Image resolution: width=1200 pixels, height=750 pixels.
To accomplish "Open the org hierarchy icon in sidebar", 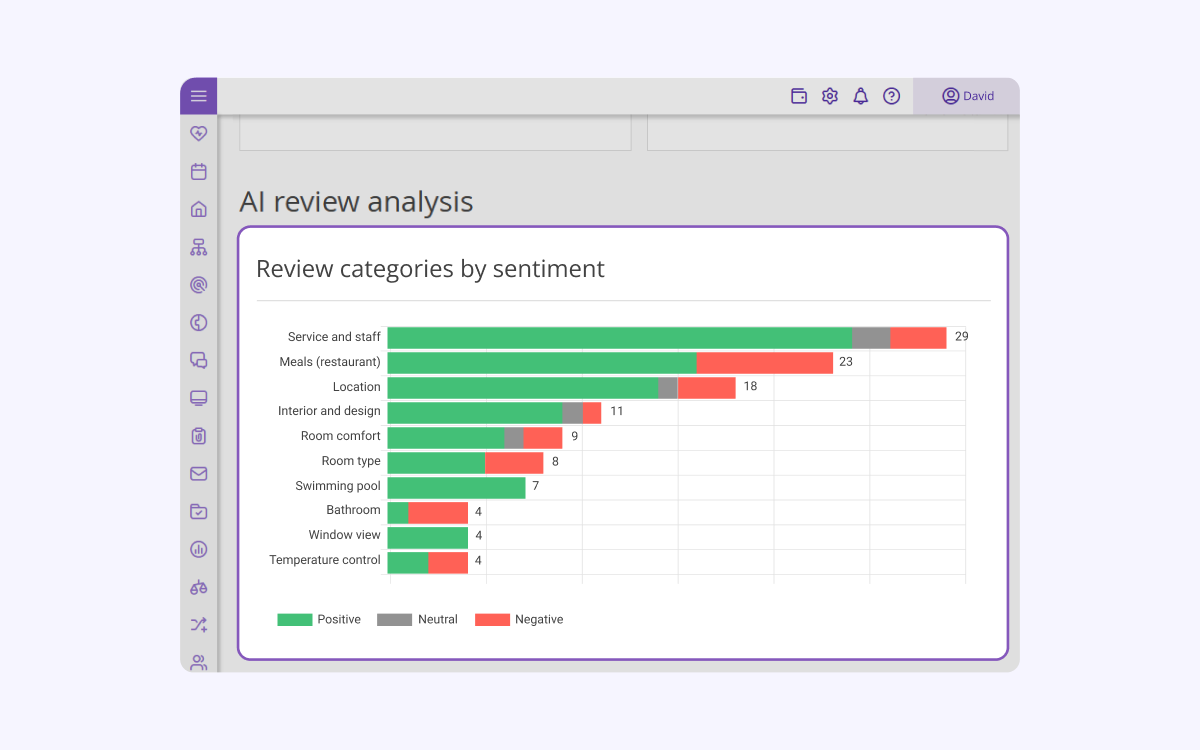I will pyautogui.click(x=199, y=247).
